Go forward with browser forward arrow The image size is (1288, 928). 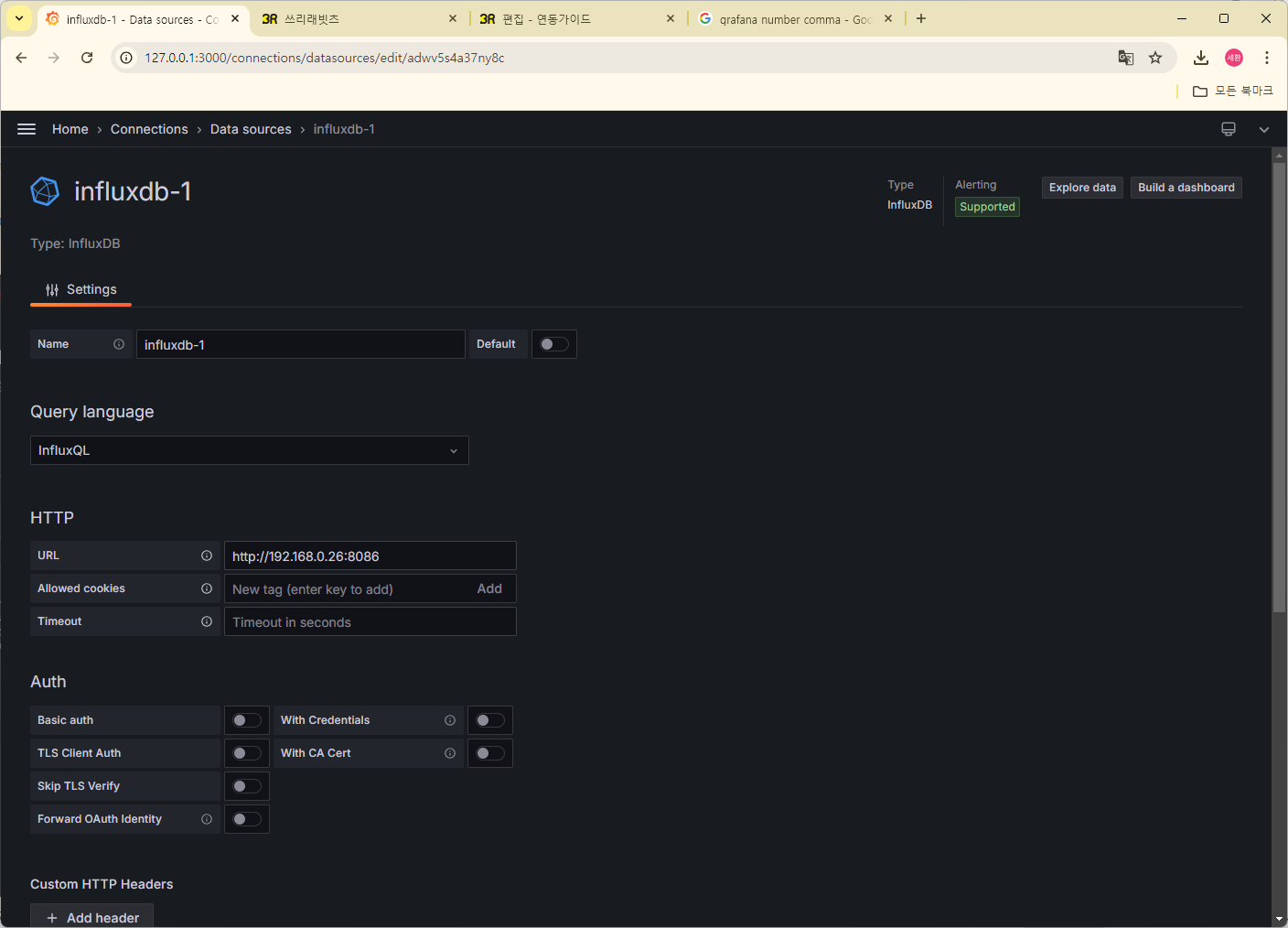click(54, 58)
